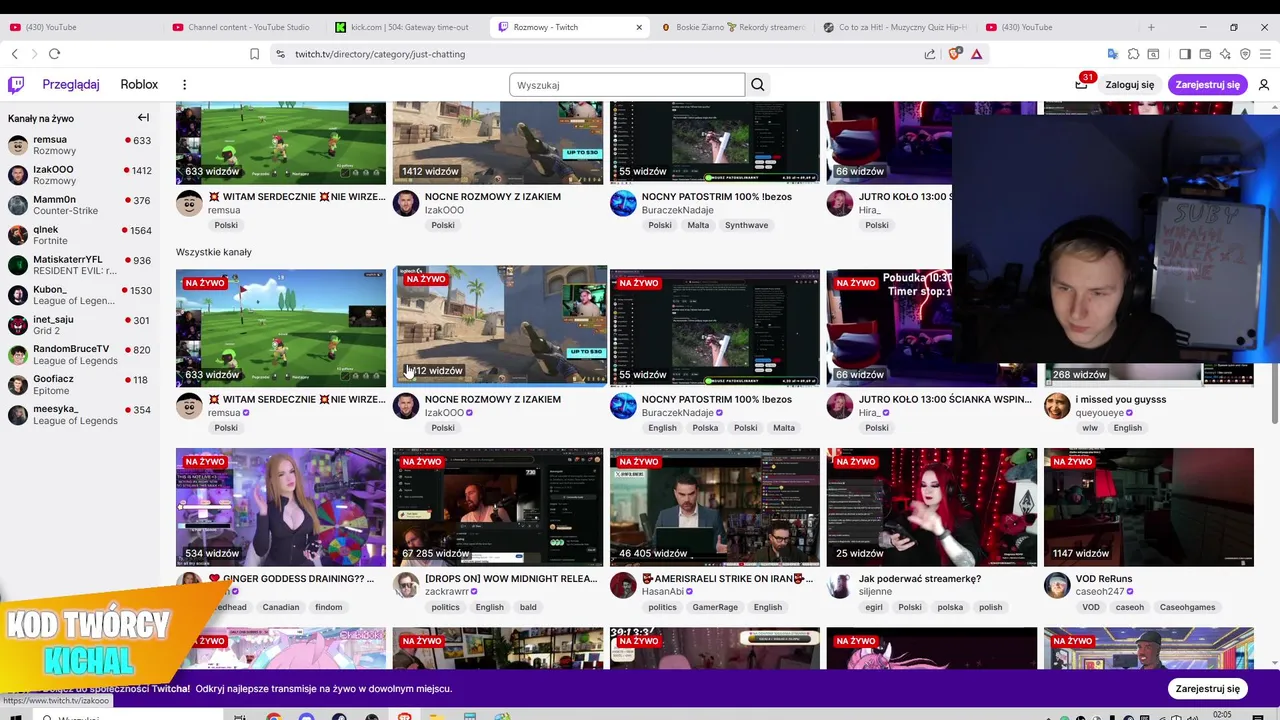The height and width of the screenshot is (720, 1280).
Task: Open VOD ReRuns thumbnail with 1147 widzów
Action: pos(1149,507)
